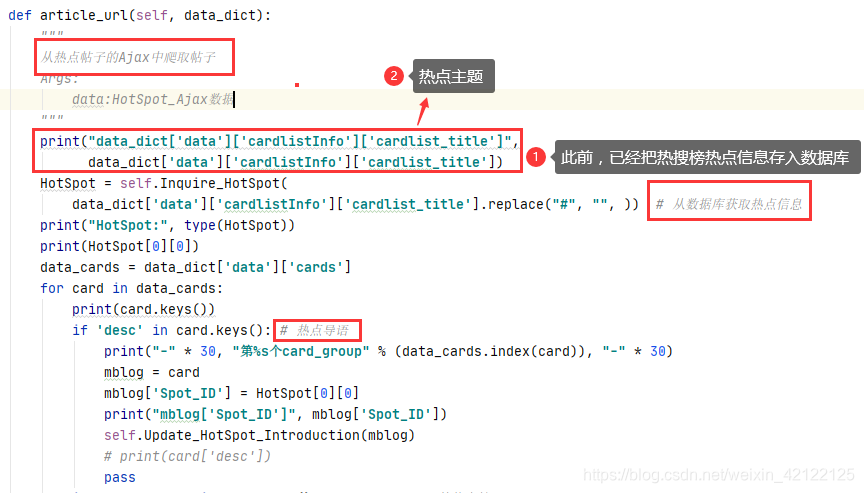The height and width of the screenshot is (493, 864).
Task: Click the '# 热点导语' comment
Action: click(x=314, y=330)
